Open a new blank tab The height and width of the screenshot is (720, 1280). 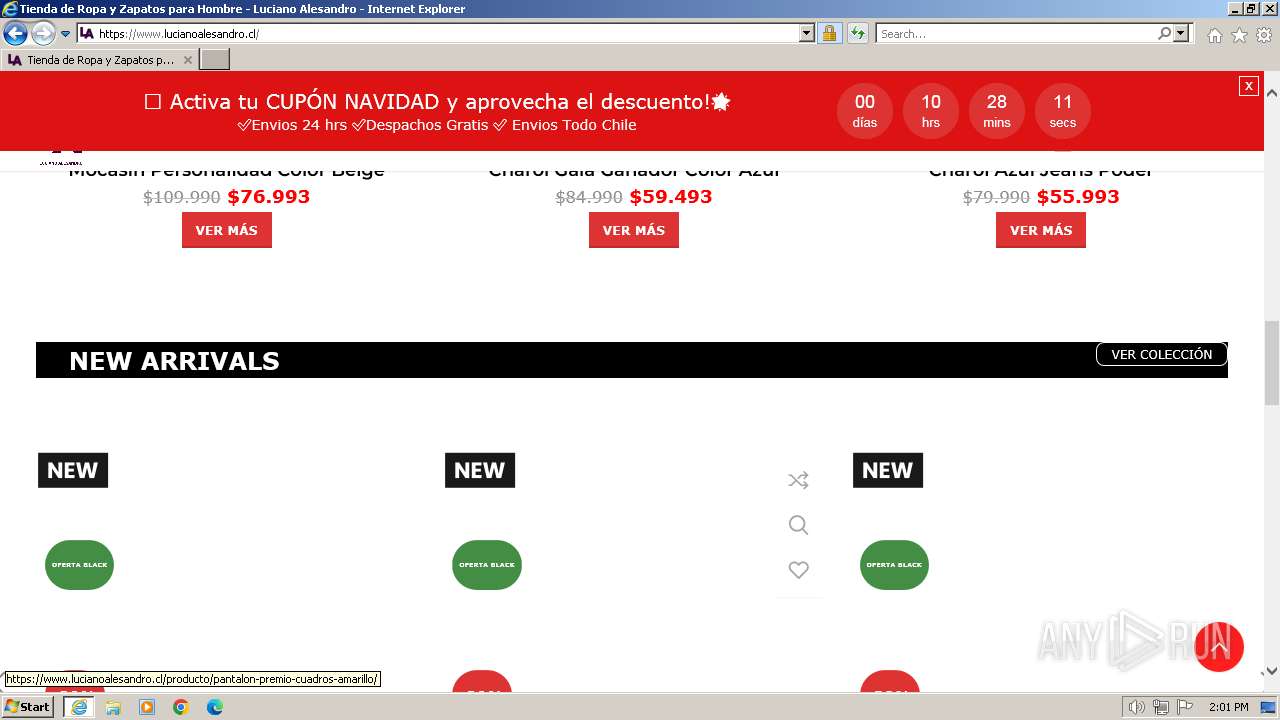click(215, 60)
